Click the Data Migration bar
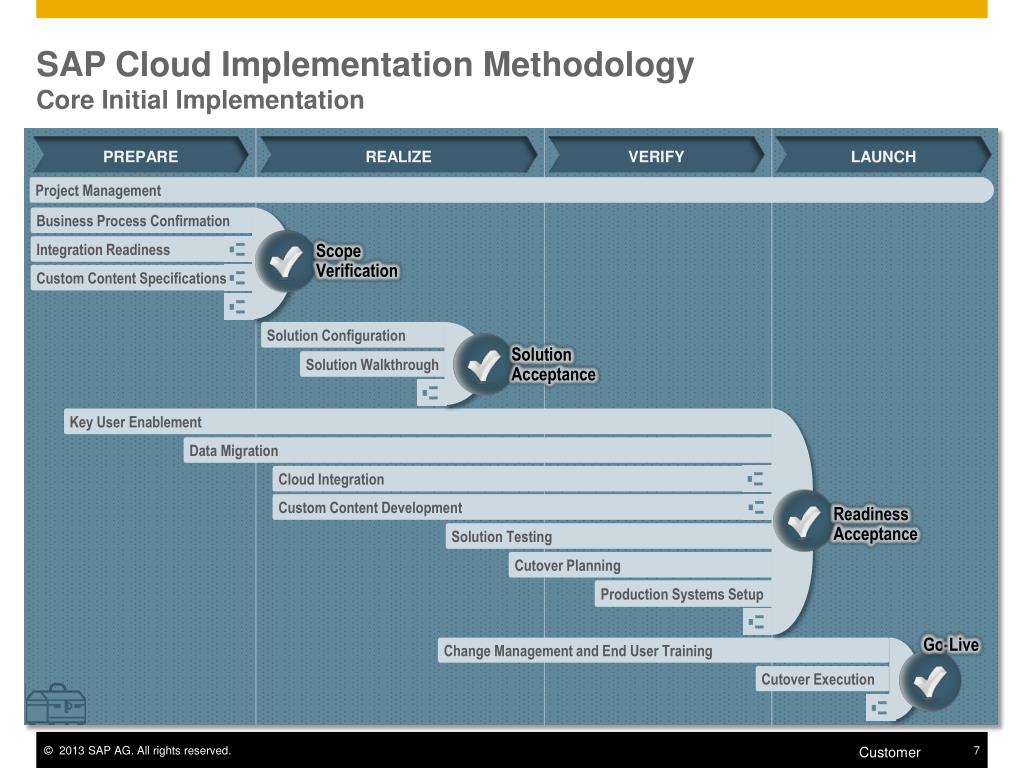This screenshot has width=1024, height=768. click(478, 451)
